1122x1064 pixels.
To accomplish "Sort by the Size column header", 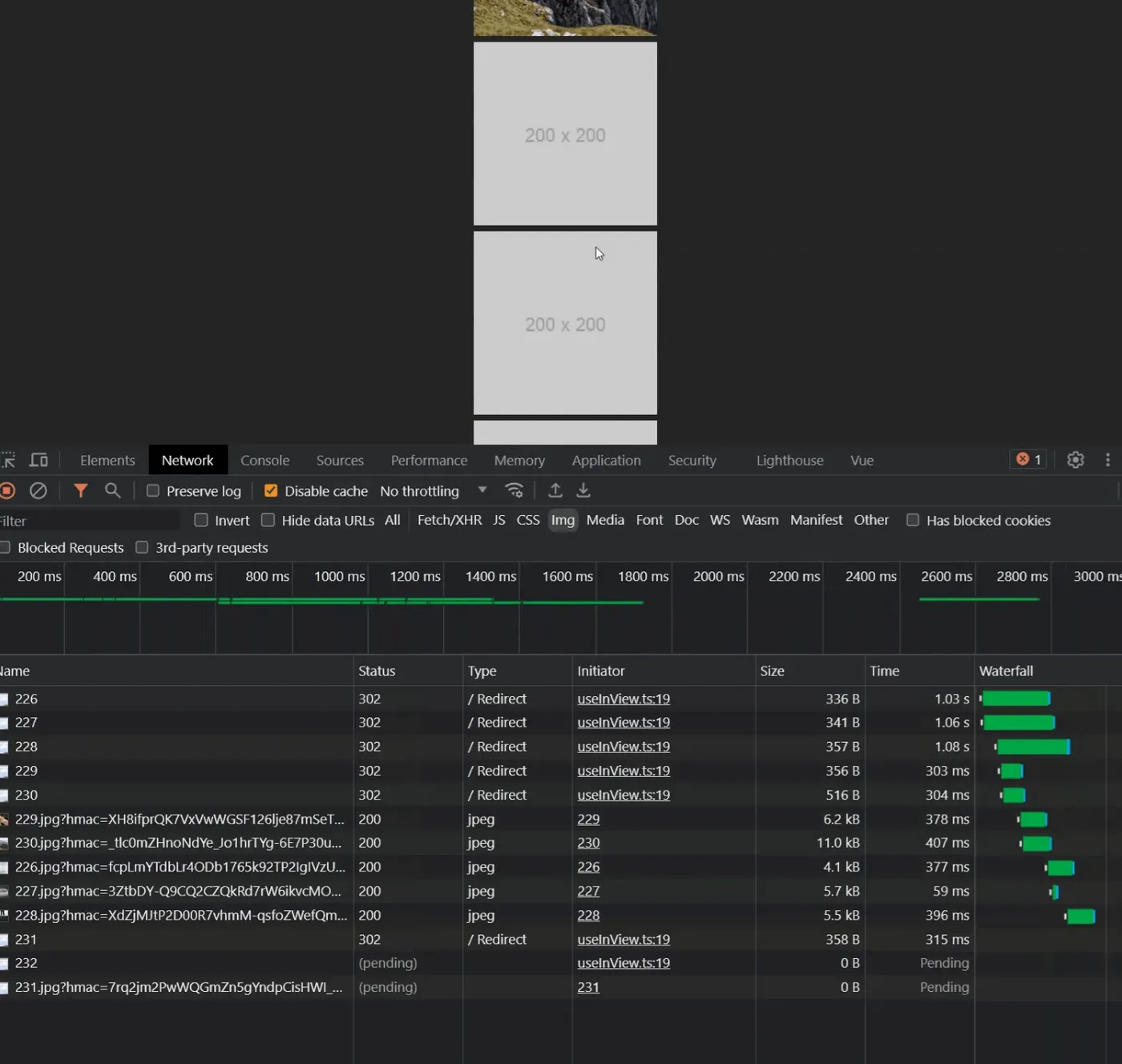I will pyautogui.click(x=809, y=671).
